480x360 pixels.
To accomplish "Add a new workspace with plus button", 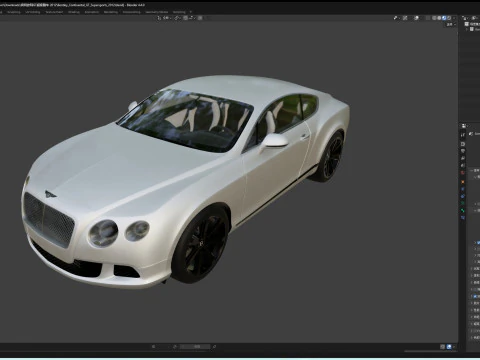I will (191, 12).
